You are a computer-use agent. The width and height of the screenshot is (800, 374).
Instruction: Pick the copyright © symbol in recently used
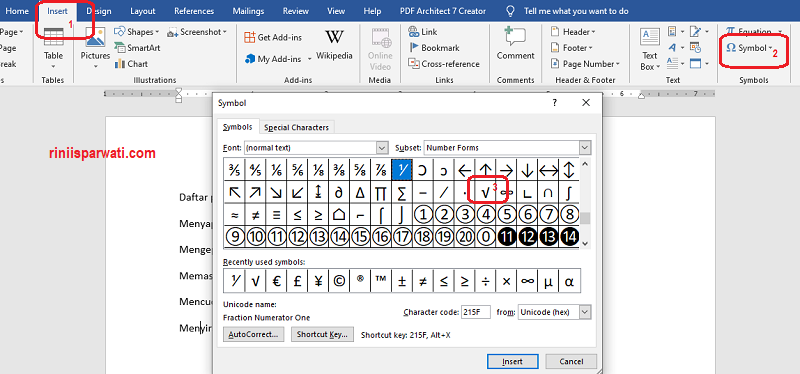[339, 281]
